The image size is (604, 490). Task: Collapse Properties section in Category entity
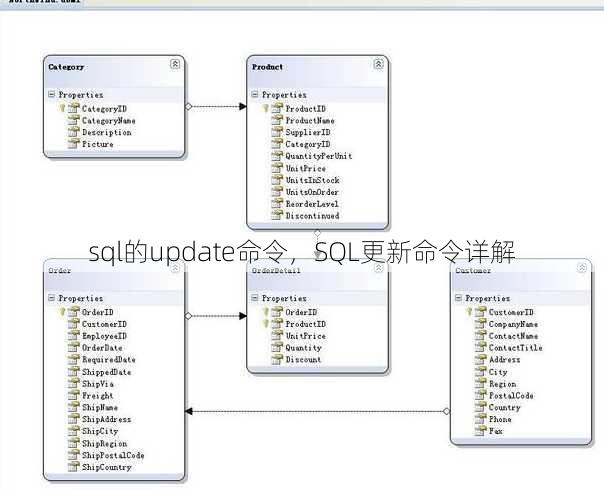[52, 94]
